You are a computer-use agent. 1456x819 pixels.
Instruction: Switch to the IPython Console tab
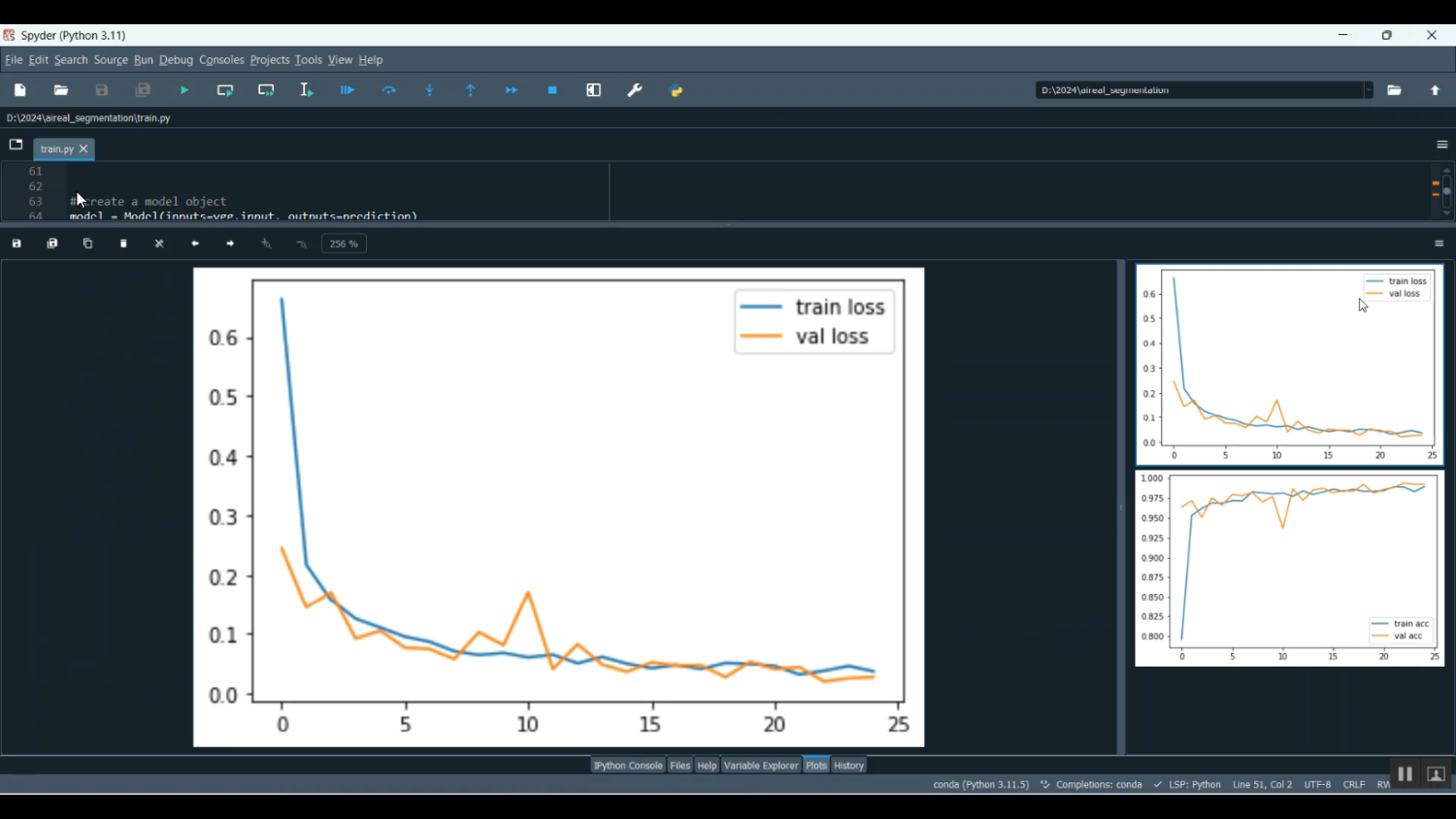point(628,766)
